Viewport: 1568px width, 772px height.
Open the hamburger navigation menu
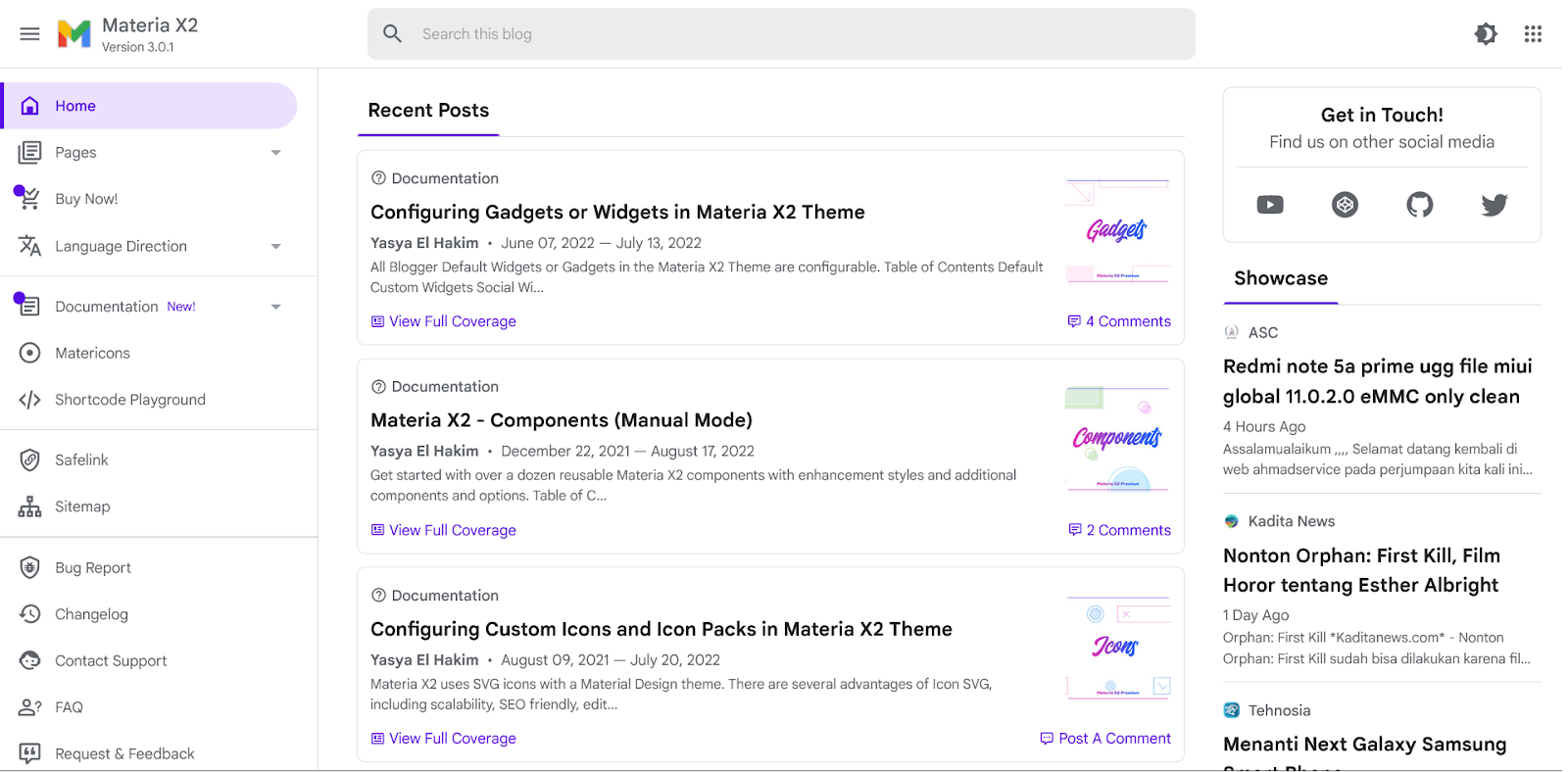[x=30, y=34]
